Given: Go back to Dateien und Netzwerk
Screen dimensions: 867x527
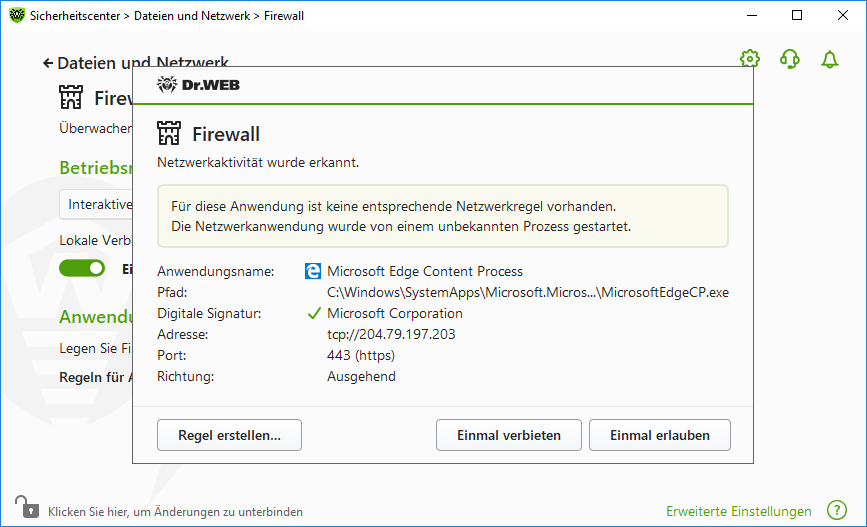Looking at the screenshot, I should [48, 63].
